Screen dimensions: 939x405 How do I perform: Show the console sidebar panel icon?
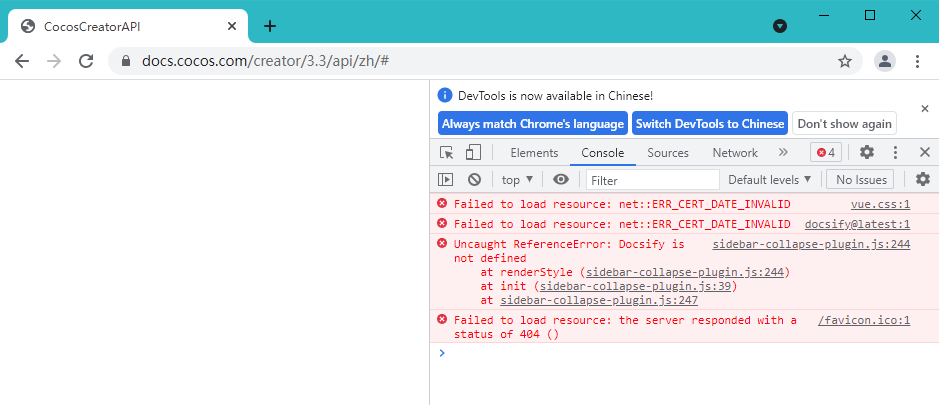(x=446, y=180)
